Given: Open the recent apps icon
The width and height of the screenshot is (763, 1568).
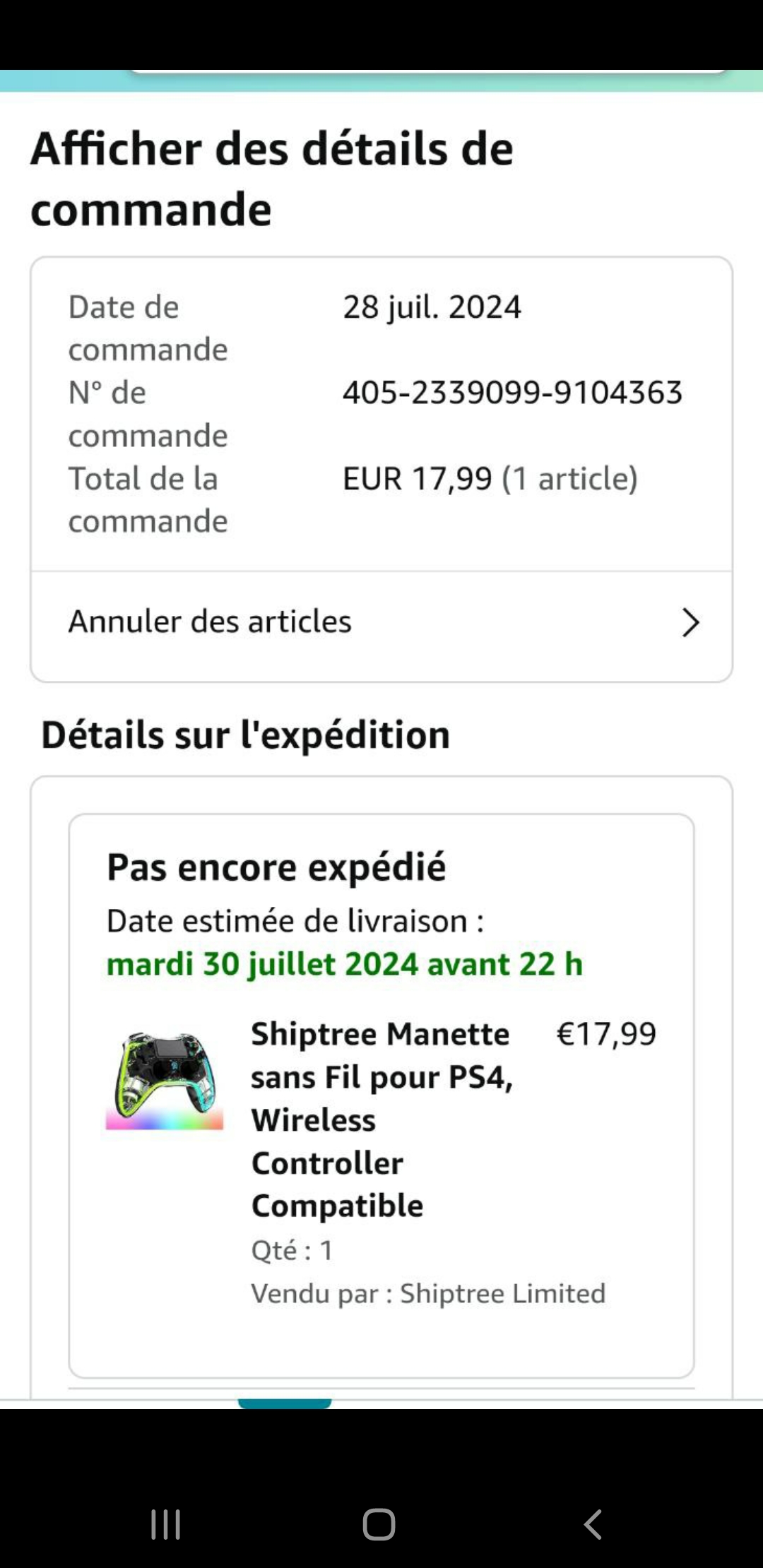Looking at the screenshot, I should pos(166,1524).
